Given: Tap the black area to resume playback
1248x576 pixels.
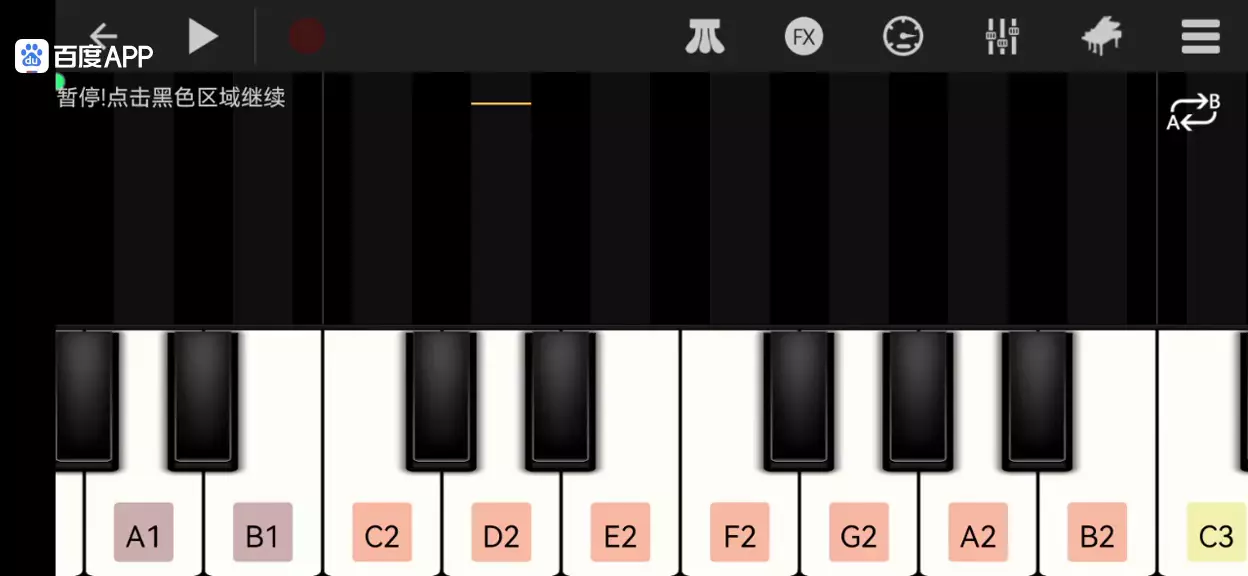Looking at the screenshot, I should (x=640, y=200).
